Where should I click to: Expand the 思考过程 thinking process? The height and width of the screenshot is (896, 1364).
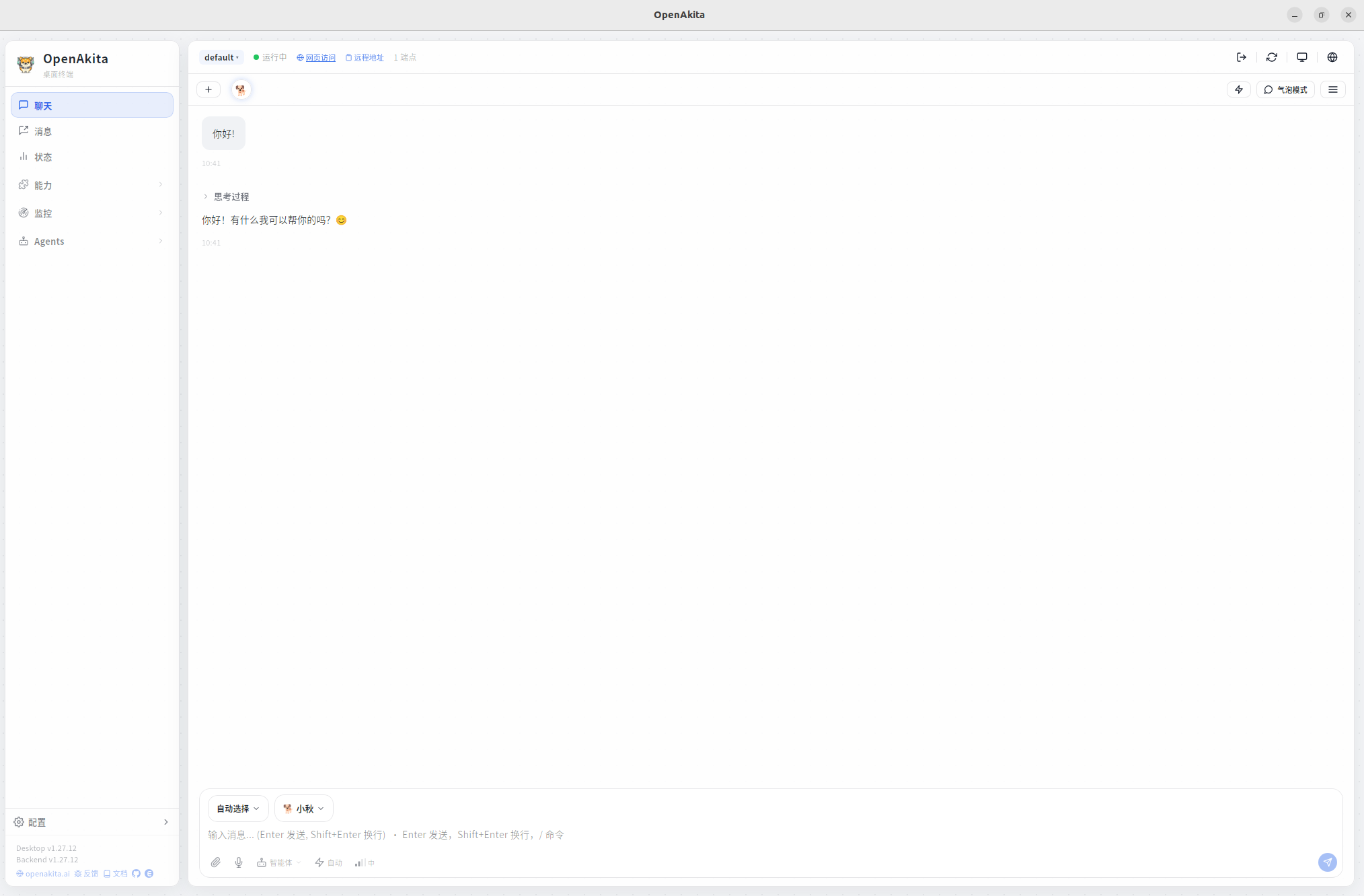(226, 197)
